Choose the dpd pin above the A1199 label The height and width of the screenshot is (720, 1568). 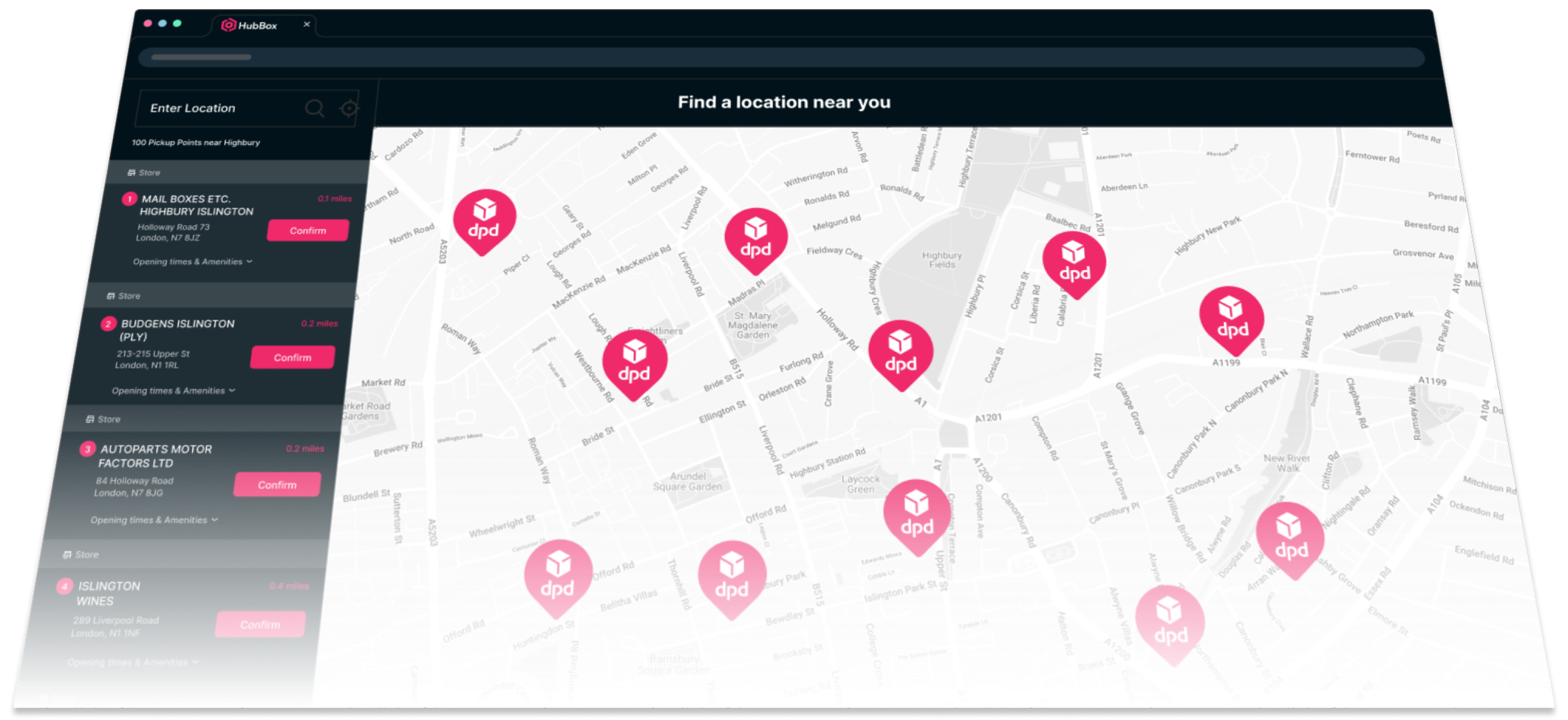pyautogui.click(x=1232, y=321)
